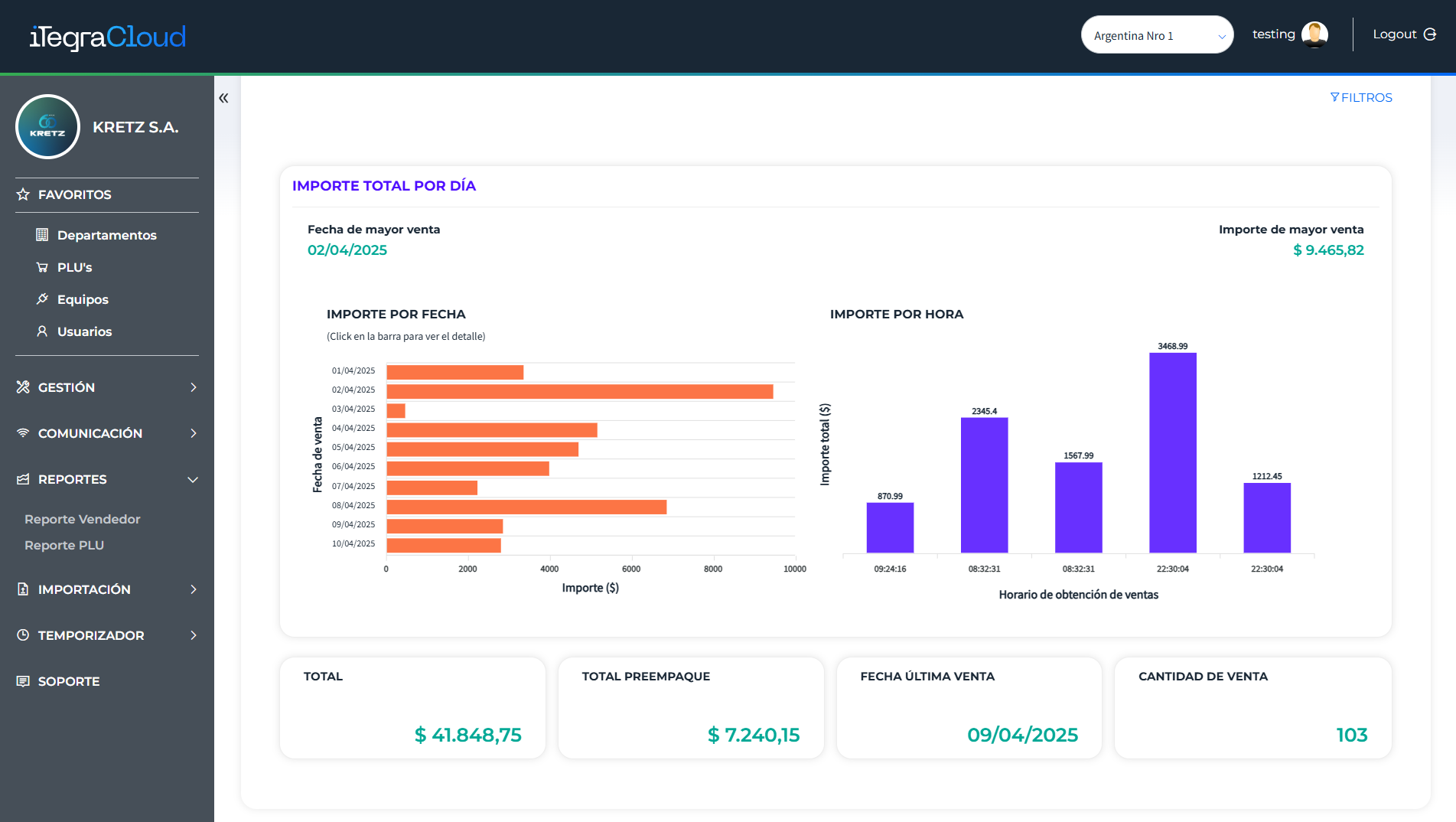
Task: Click the PLU's cart icon
Action: tap(42, 267)
